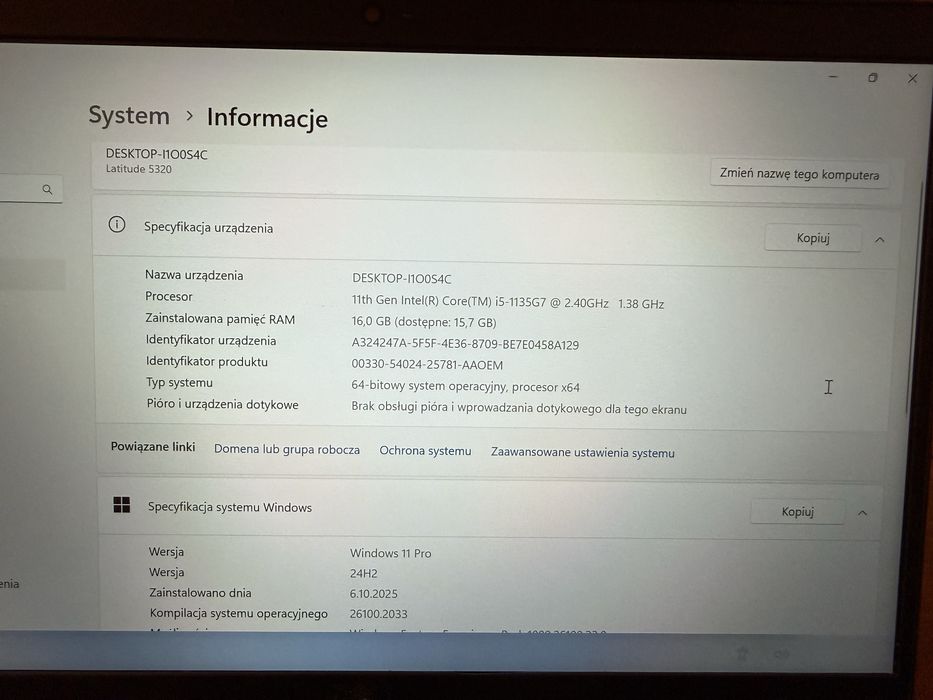Collapse the Specyfikacja systemu Windows section chevron

click(x=863, y=513)
